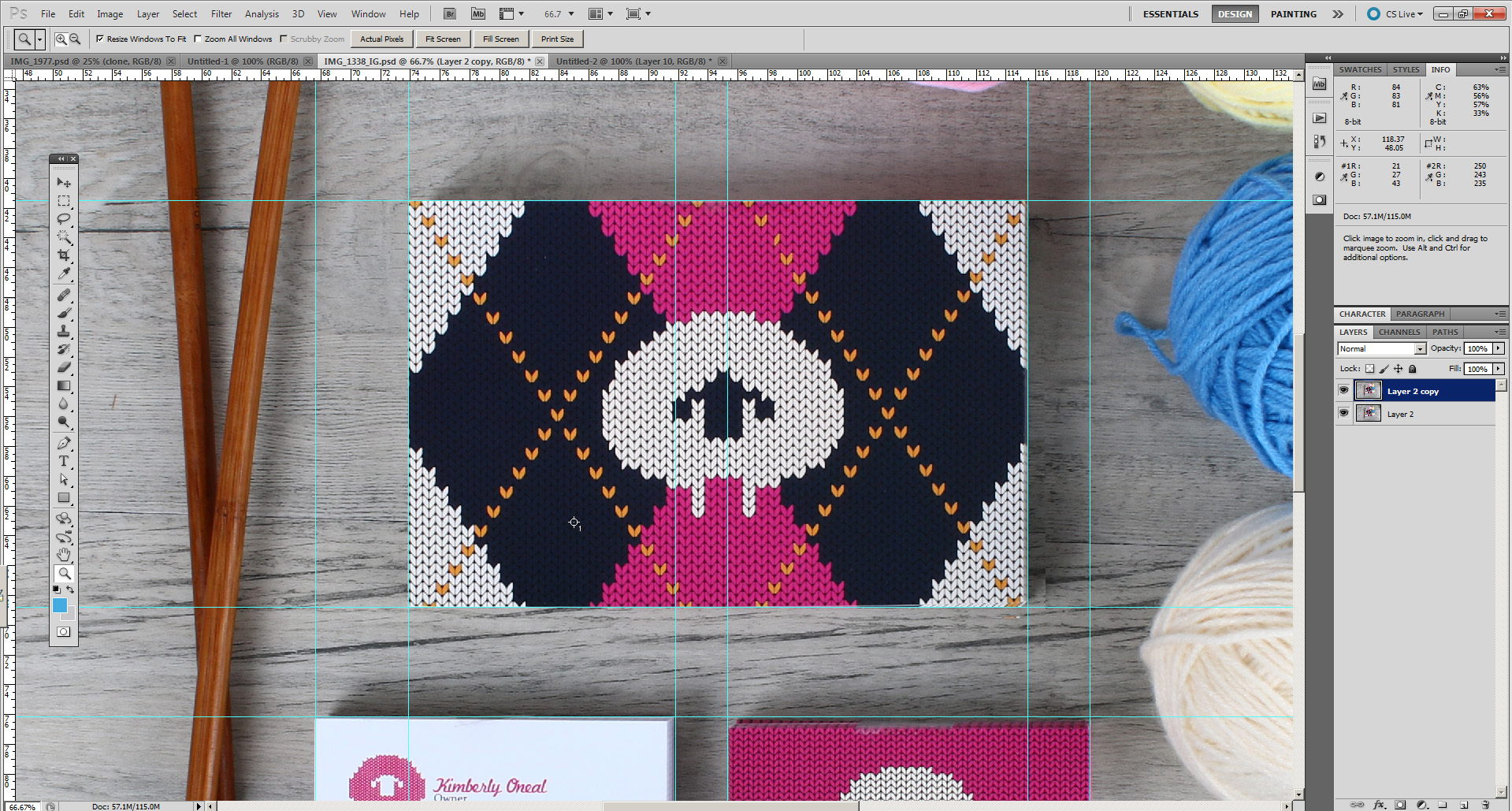Open the Arrange Documents dropdown

pos(601,13)
